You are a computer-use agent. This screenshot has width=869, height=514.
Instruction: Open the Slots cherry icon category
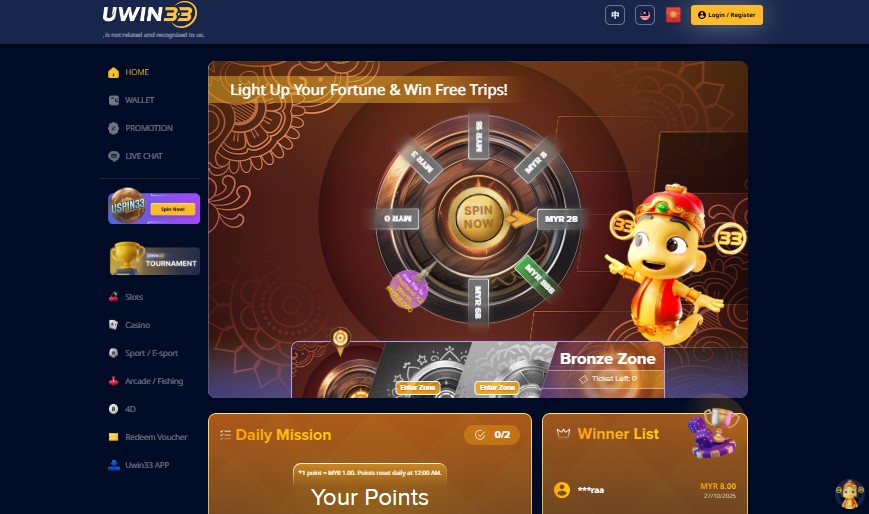pos(126,297)
